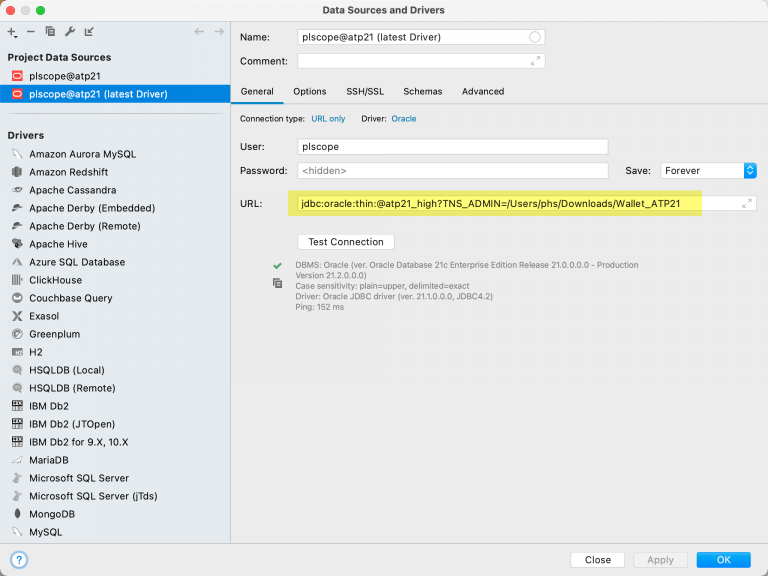Image resolution: width=768 pixels, height=576 pixels.
Task: Open driver settings via wrench icon
Action: click(x=69, y=32)
